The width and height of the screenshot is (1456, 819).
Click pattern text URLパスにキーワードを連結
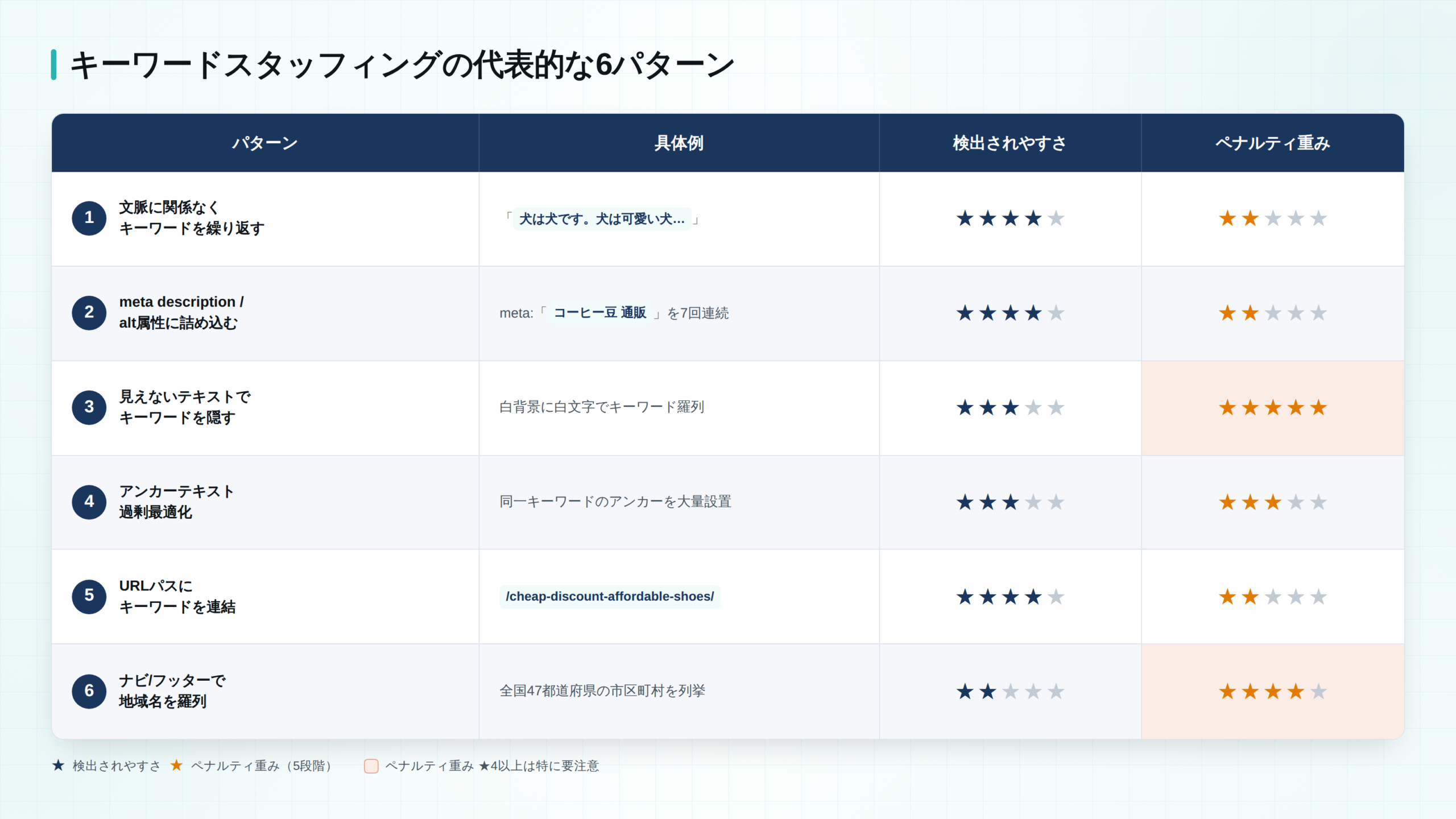coord(177,596)
